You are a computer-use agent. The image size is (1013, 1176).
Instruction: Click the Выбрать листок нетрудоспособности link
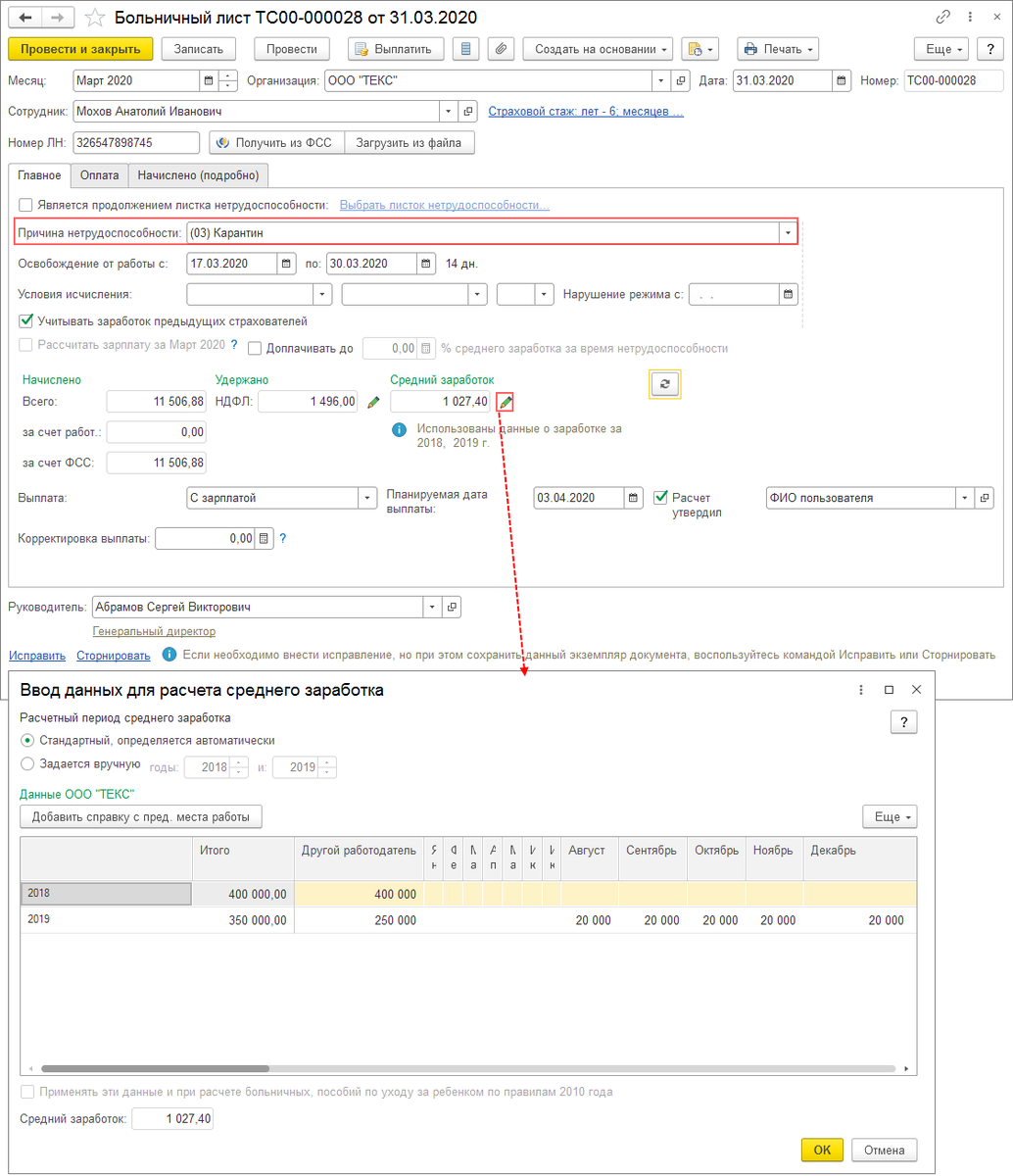pos(444,205)
